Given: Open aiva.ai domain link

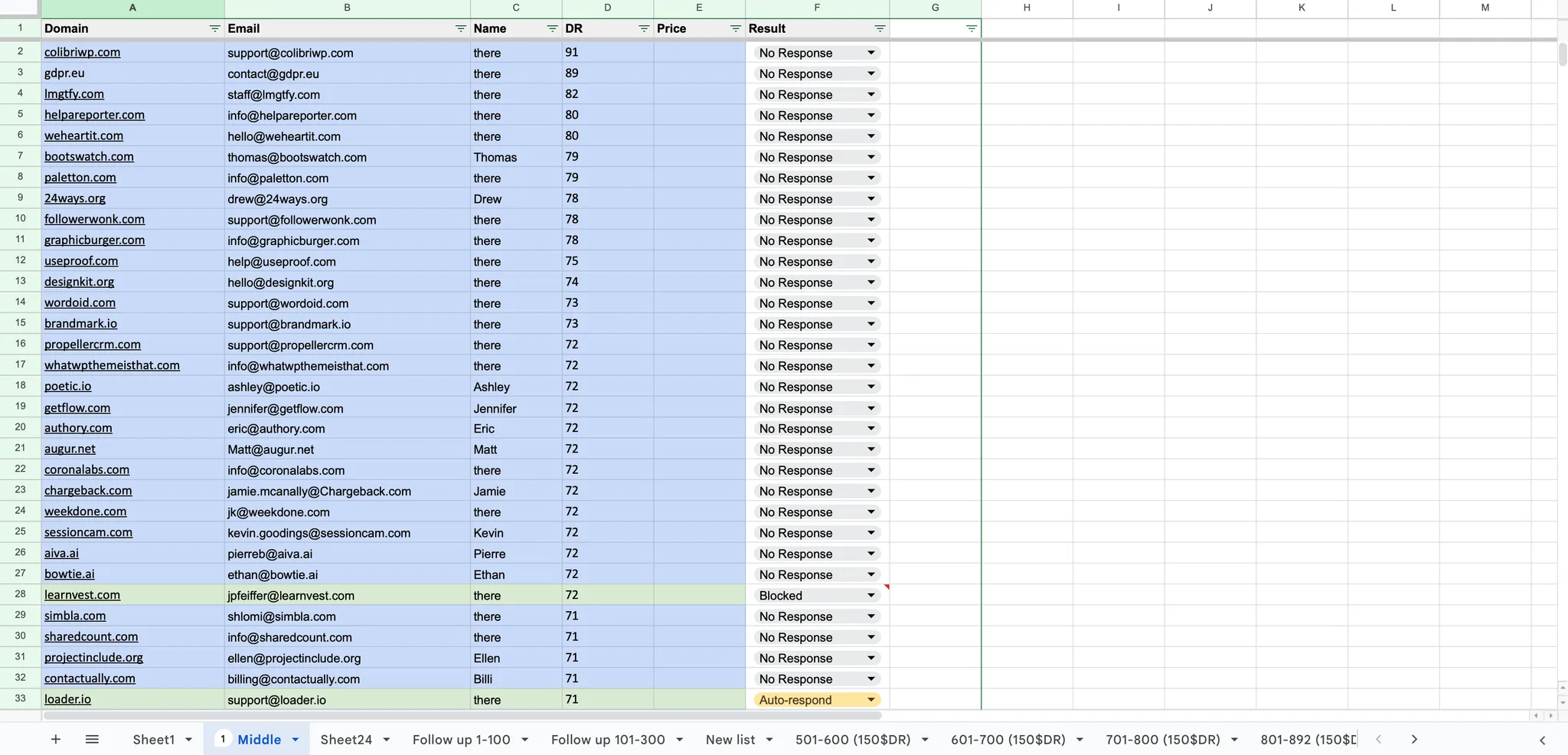Looking at the screenshot, I should tap(61, 553).
